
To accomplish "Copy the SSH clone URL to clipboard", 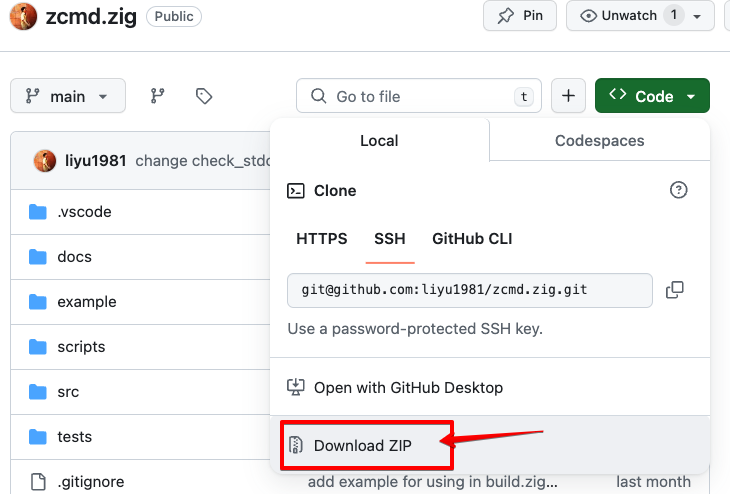I will pyautogui.click(x=675, y=290).
